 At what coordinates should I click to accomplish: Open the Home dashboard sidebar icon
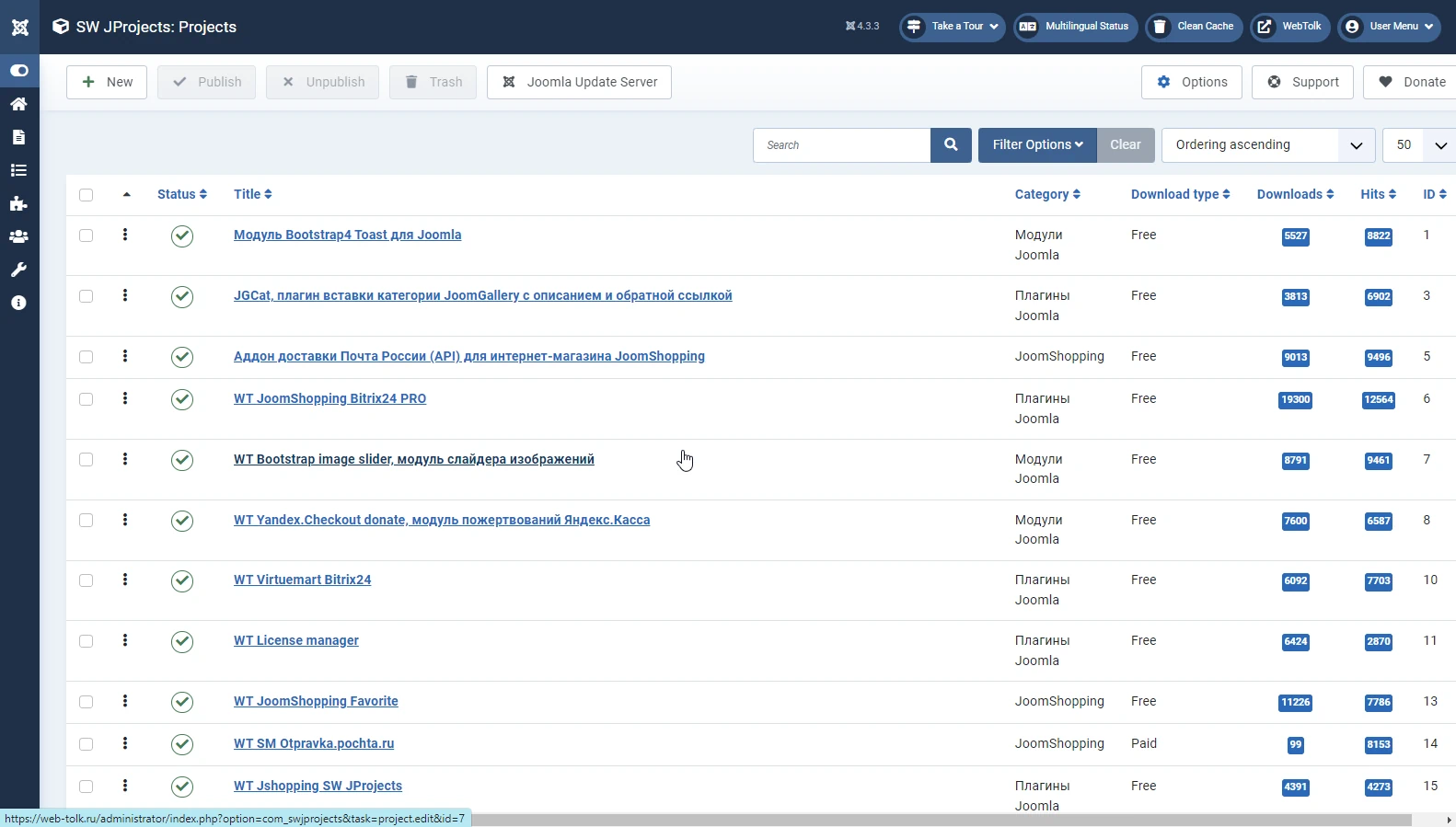pos(18,104)
